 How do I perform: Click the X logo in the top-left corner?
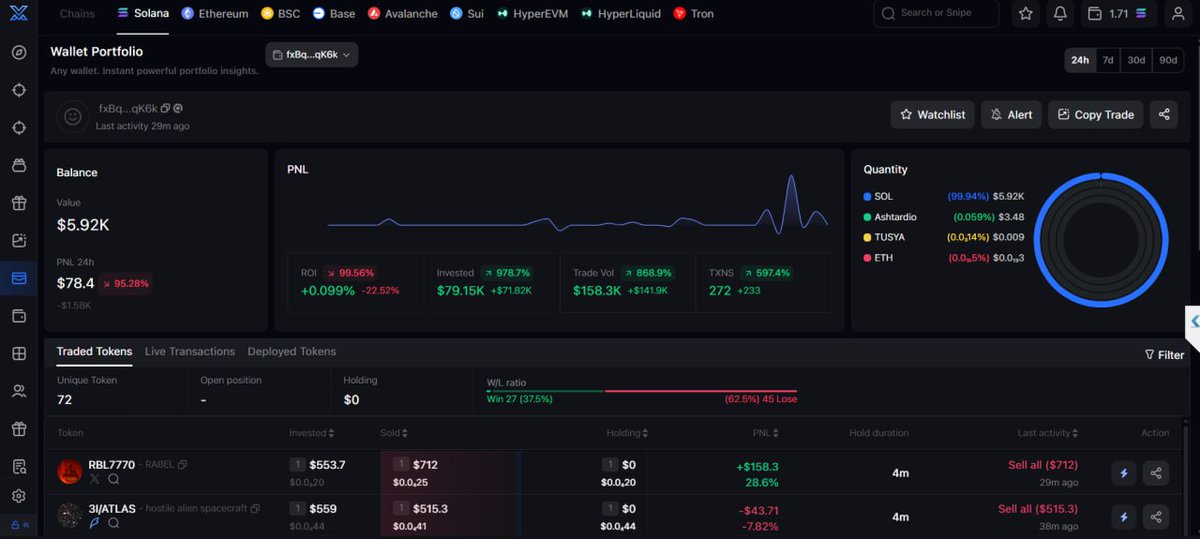pyautogui.click(x=18, y=13)
